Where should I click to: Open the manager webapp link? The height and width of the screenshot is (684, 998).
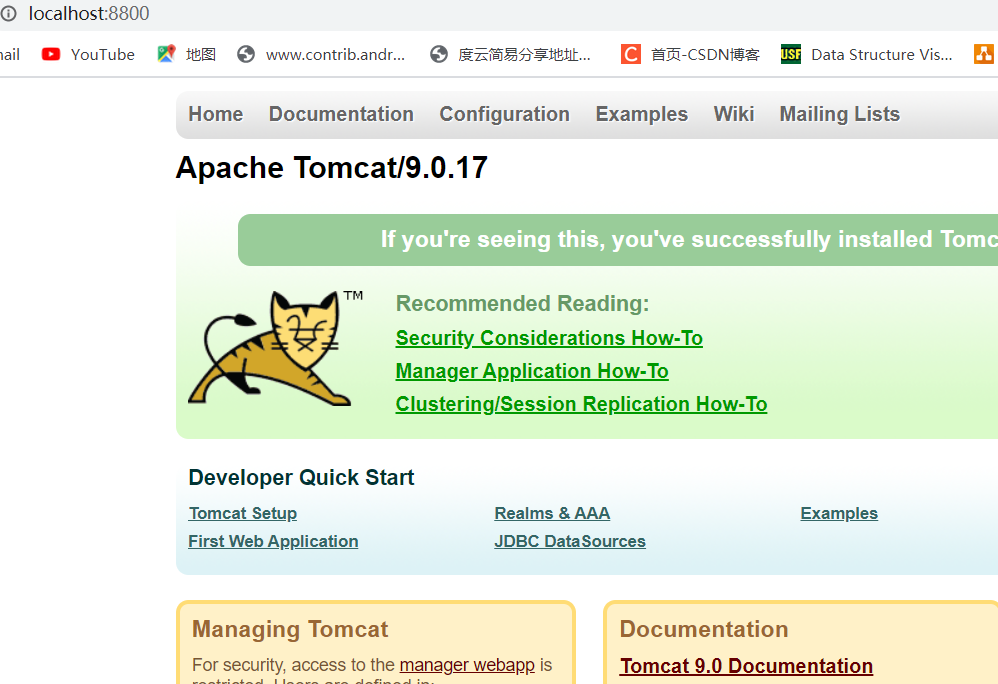point(467,665)
